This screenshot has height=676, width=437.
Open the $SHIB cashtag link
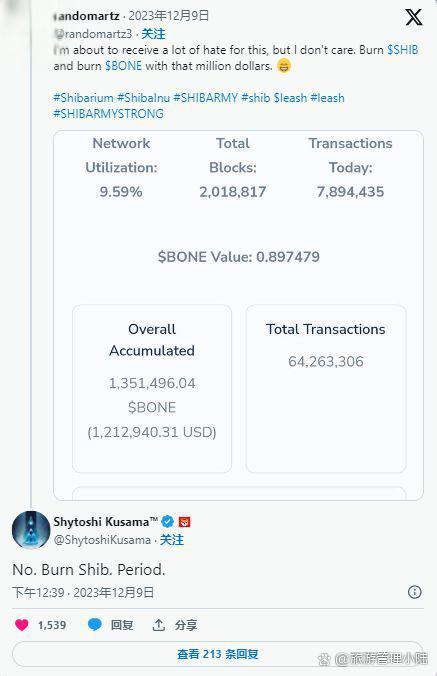point(403,50)
